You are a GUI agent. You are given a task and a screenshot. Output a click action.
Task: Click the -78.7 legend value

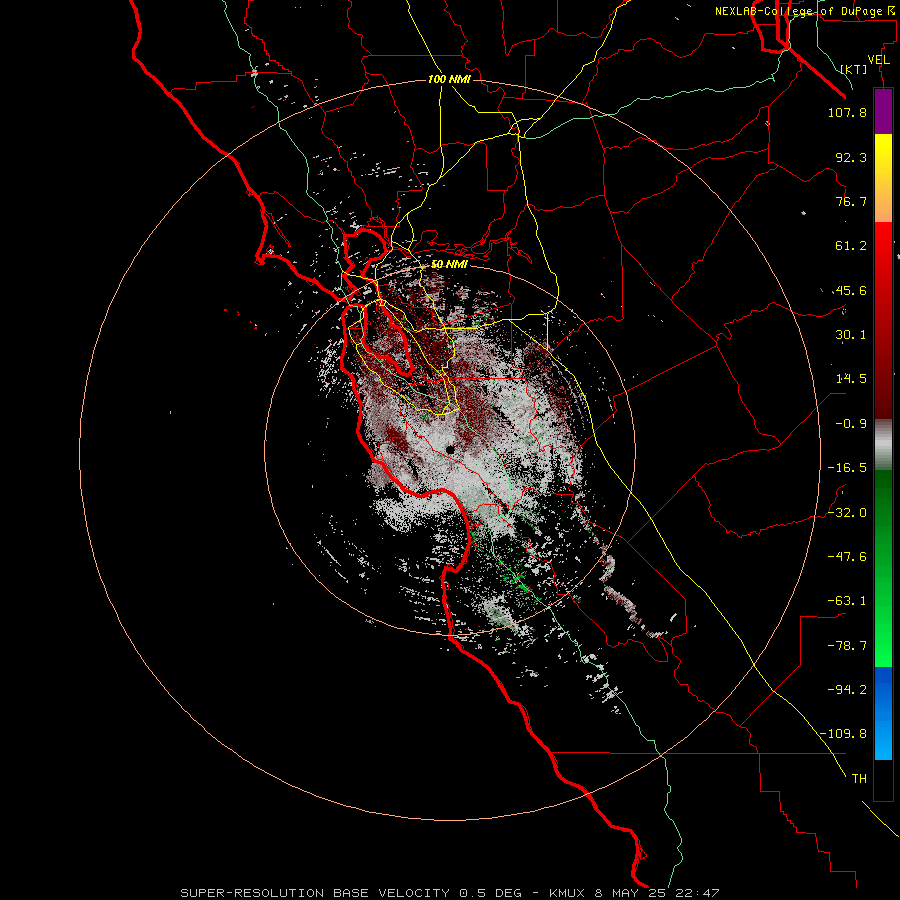point(847,646)
